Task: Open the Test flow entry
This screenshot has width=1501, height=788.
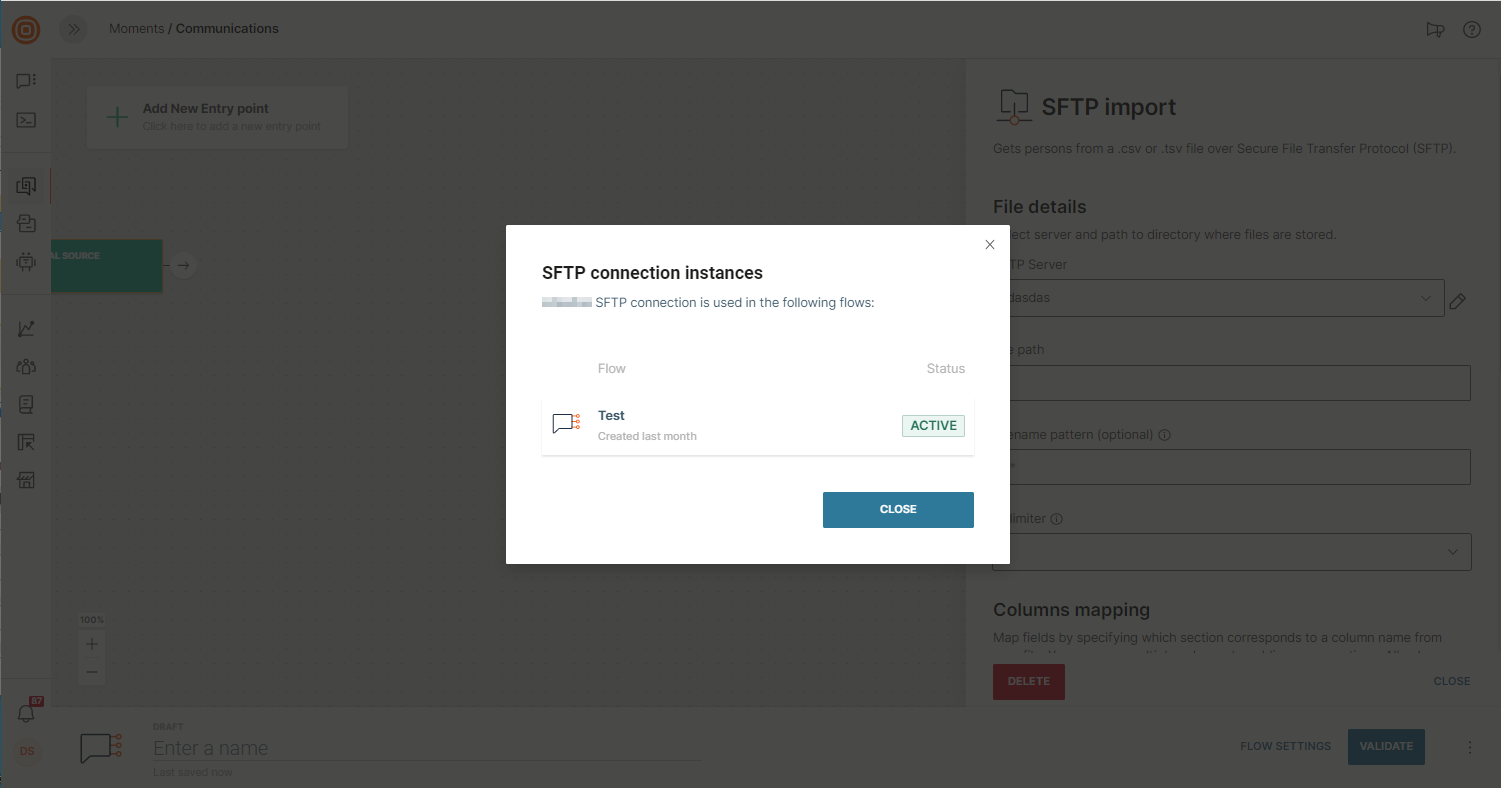Action: pos(612,416)
